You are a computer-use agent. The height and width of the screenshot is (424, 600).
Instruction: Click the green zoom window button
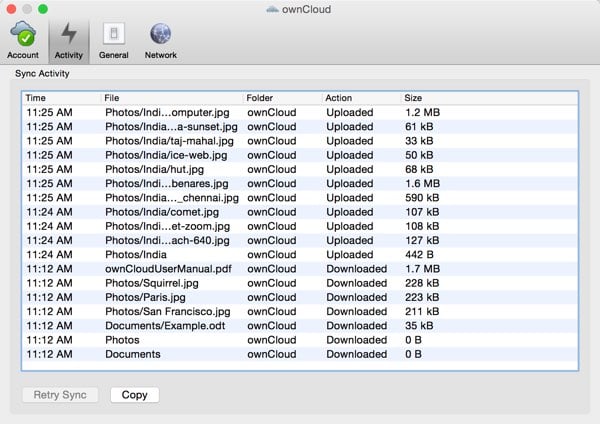pyautogui.click(x=43, y=9)
